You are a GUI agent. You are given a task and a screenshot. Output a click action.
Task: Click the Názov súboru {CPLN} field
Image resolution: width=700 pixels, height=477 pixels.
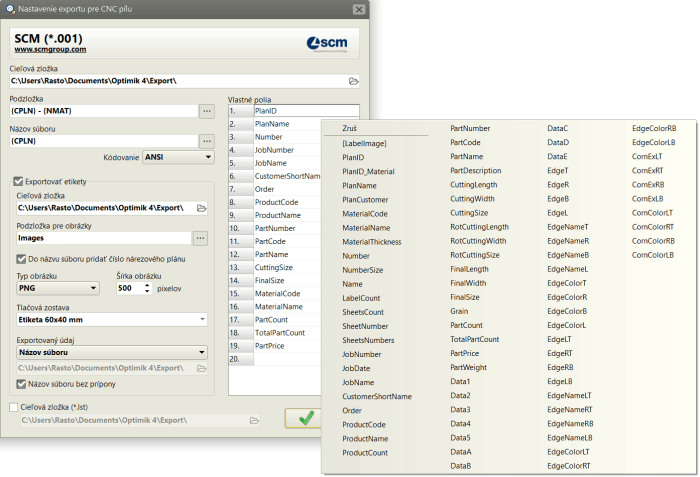(x=104, y=141)
